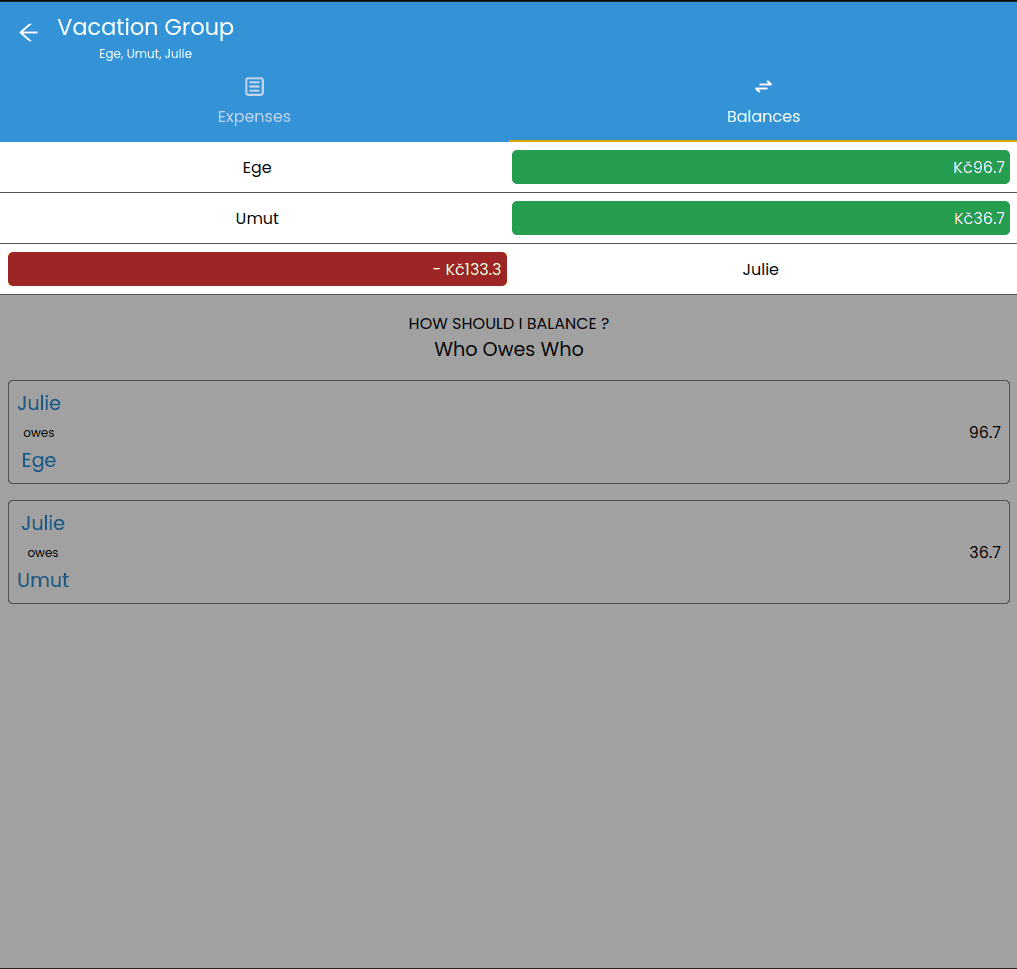Click the Expenses list icon
This screenshot has height=969, width=1017.
tap(254, 87)
